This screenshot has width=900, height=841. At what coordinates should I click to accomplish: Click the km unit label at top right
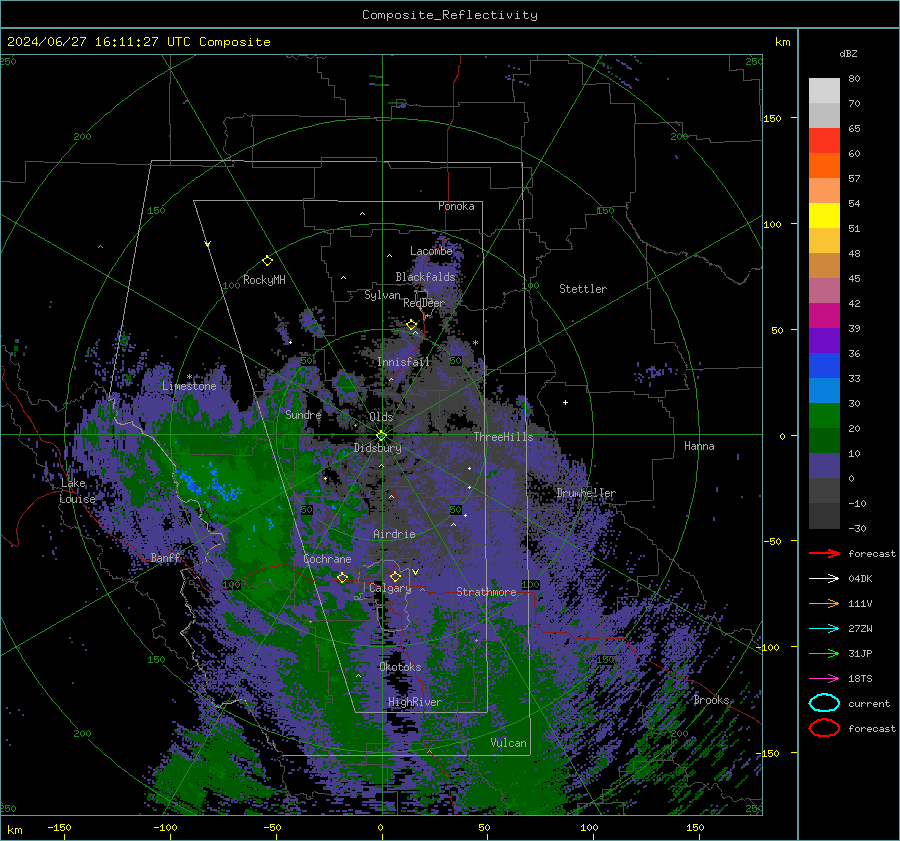click(x=782, y=42)
